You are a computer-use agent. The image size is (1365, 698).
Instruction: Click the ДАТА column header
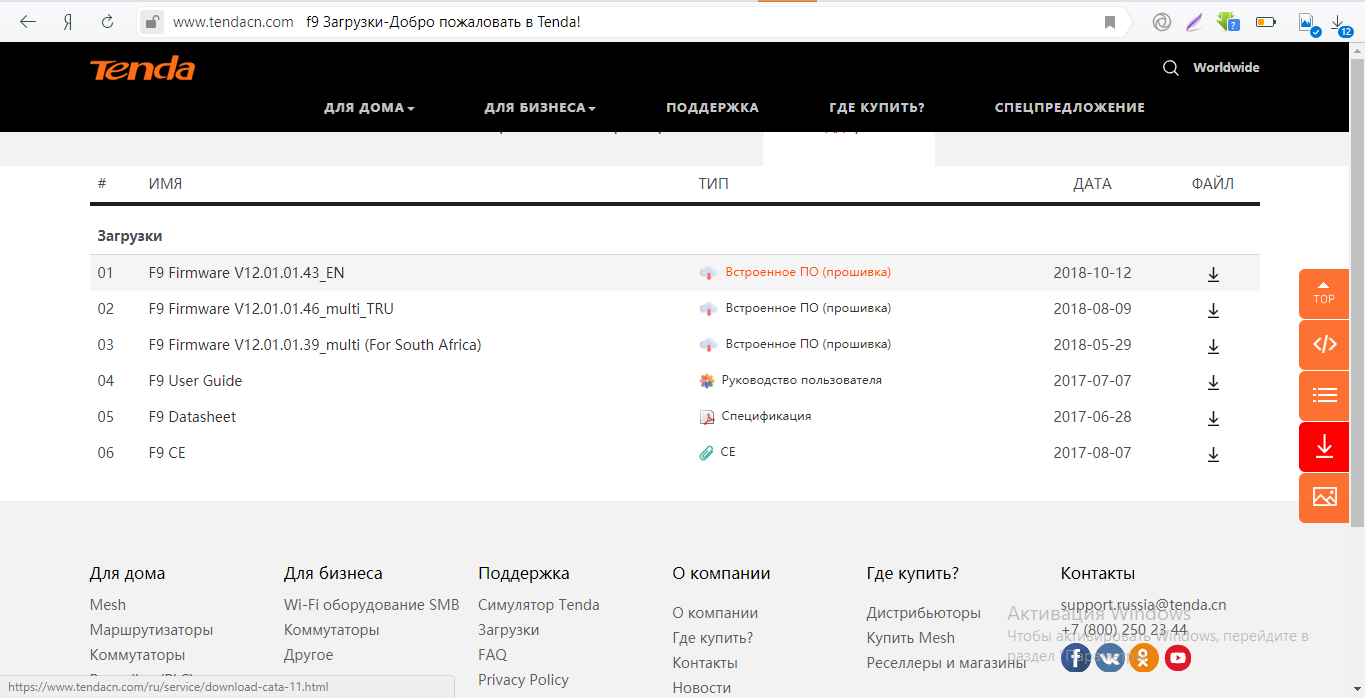[1092, 184]
